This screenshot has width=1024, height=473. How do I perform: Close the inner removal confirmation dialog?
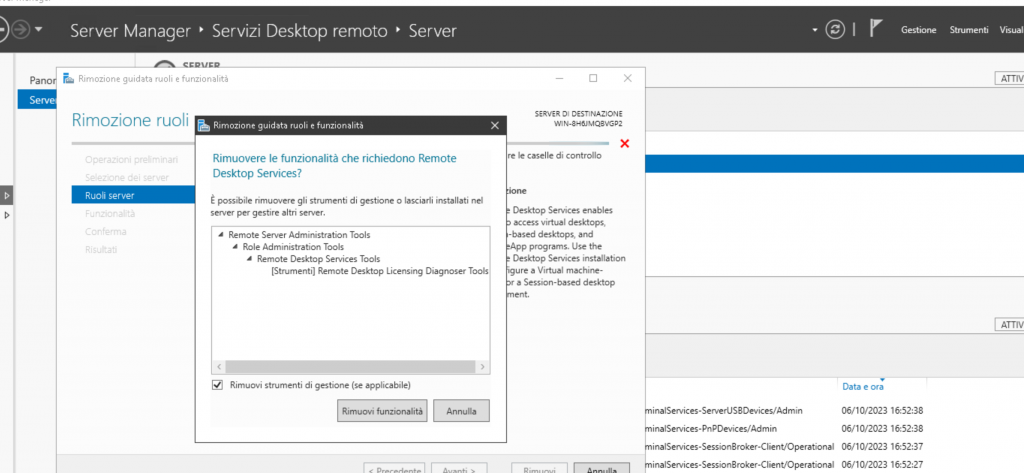(x=494, y=125)
